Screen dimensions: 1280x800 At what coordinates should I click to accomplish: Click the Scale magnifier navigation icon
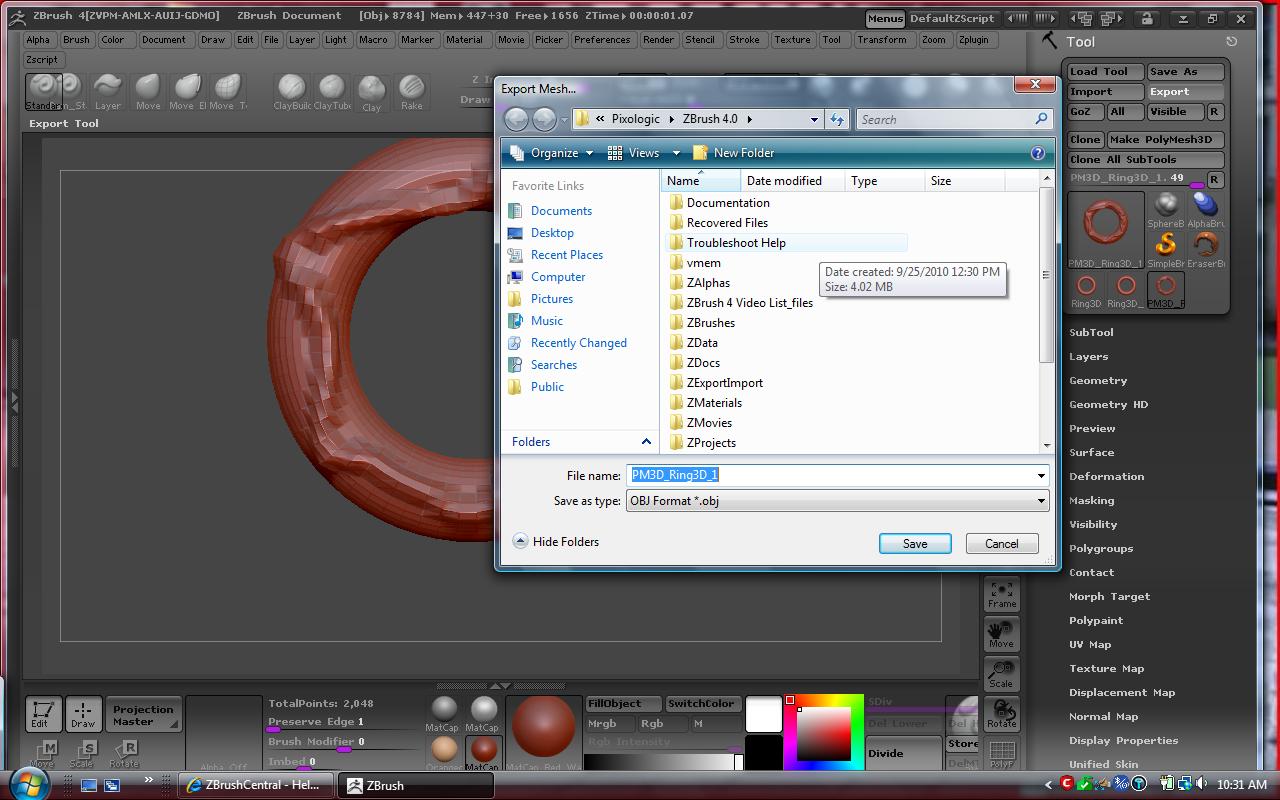tap(1001, 674)
